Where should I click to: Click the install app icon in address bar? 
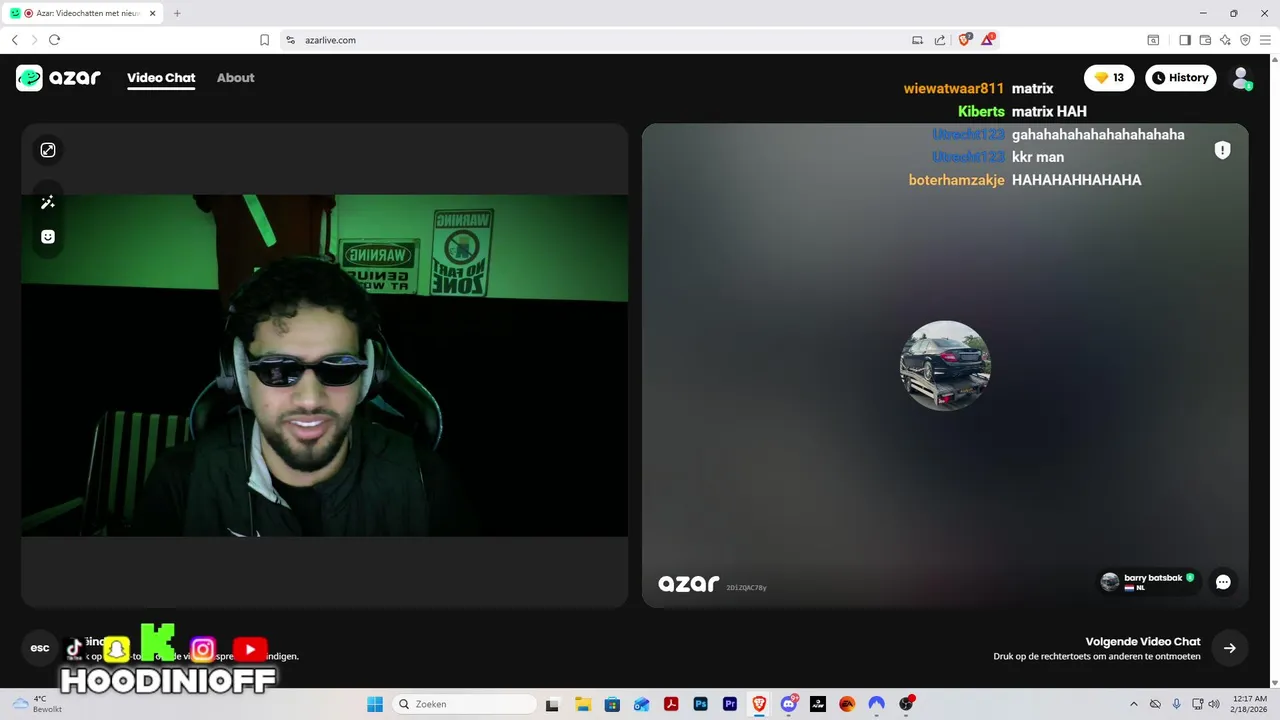pos(917,40)
